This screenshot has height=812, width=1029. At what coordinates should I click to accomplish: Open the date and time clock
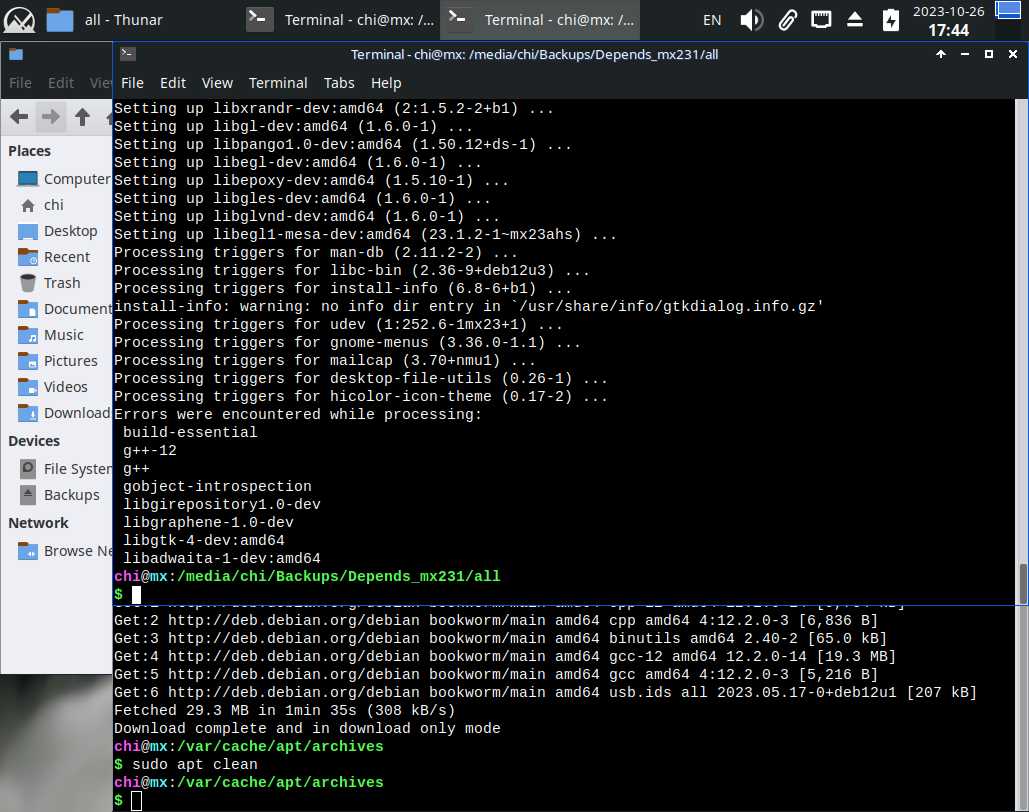(948, 21)
